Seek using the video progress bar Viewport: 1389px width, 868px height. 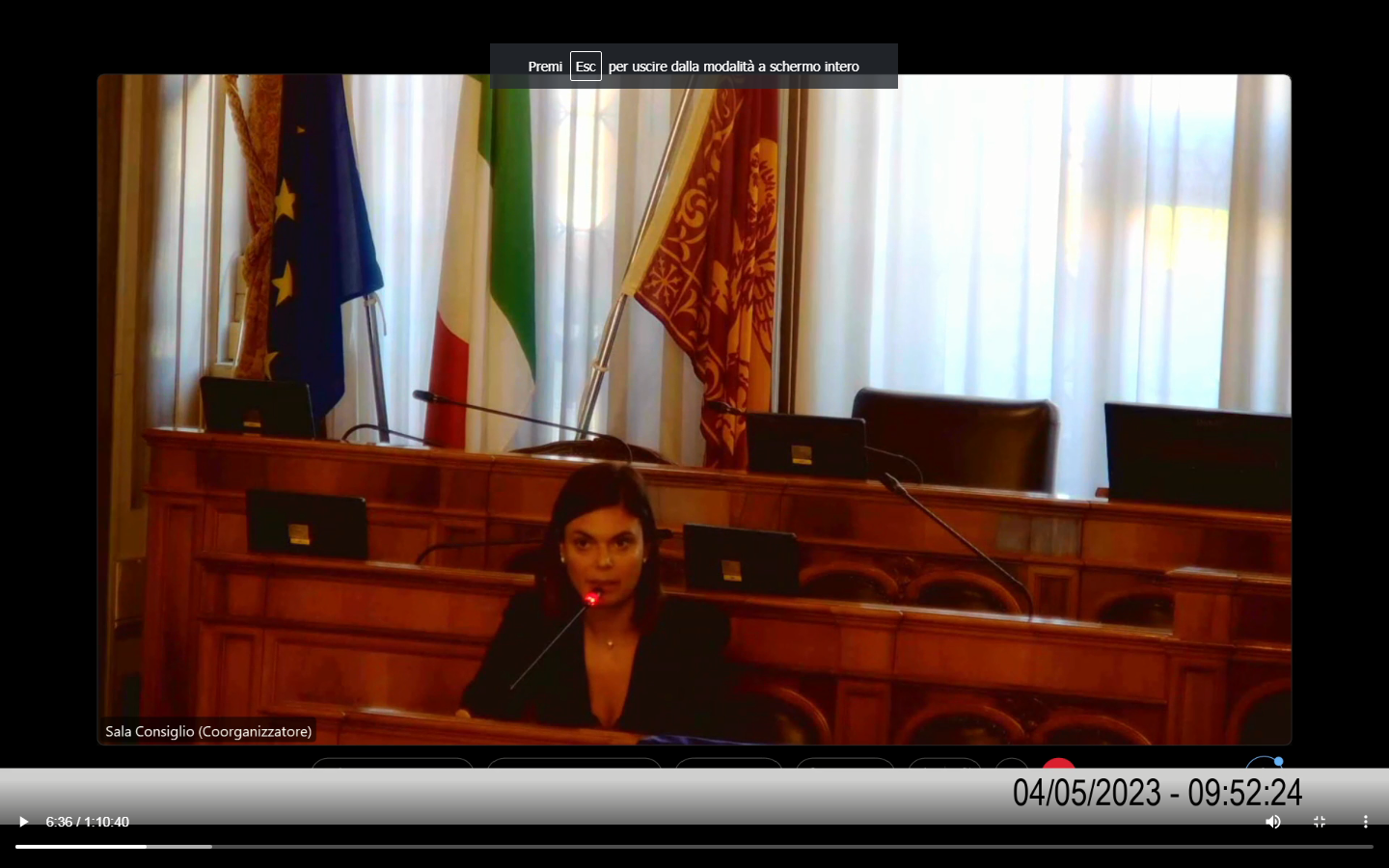[694, 847]
